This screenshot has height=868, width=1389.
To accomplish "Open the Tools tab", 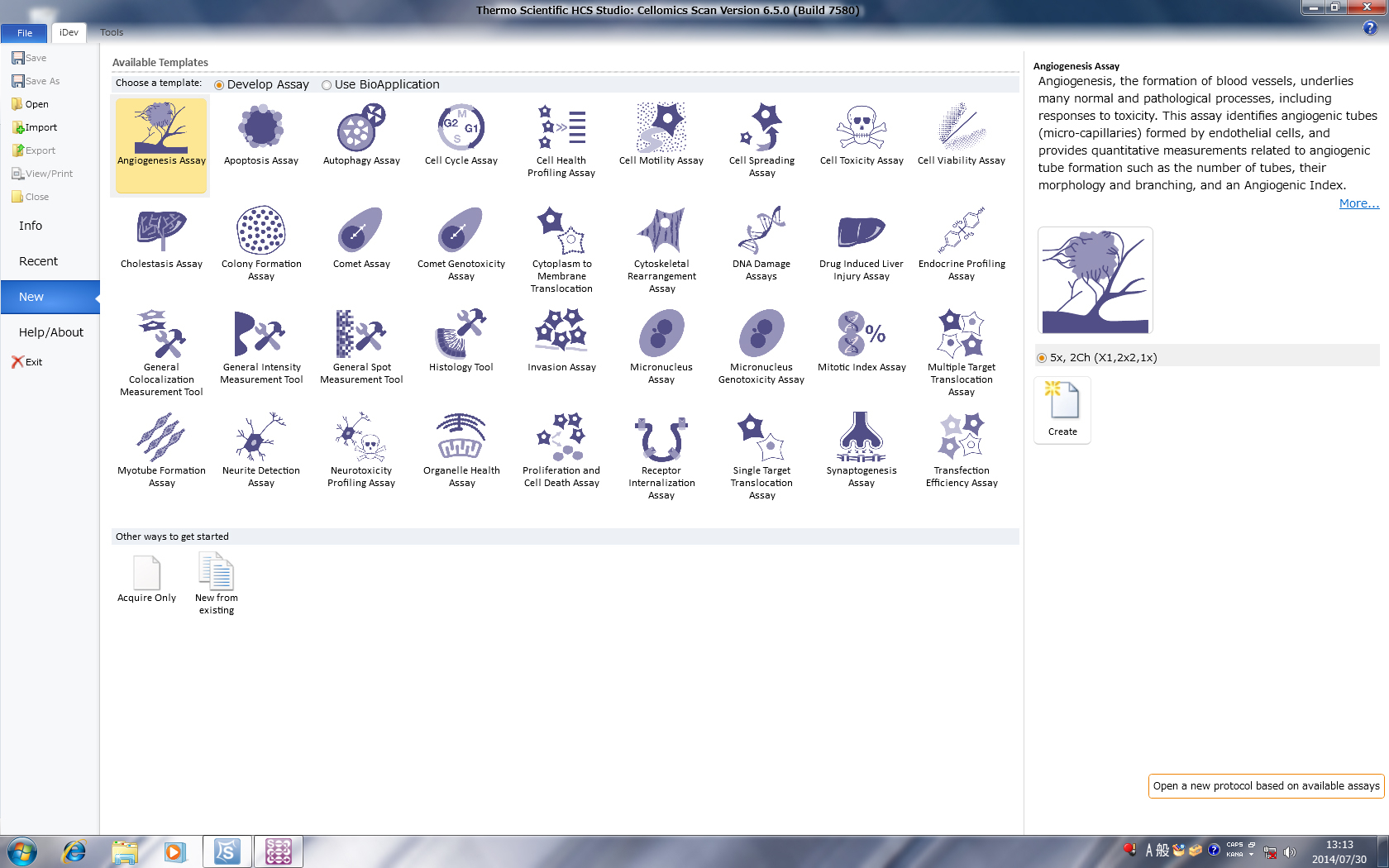I will pyautogui.click(x=112, y=32).
